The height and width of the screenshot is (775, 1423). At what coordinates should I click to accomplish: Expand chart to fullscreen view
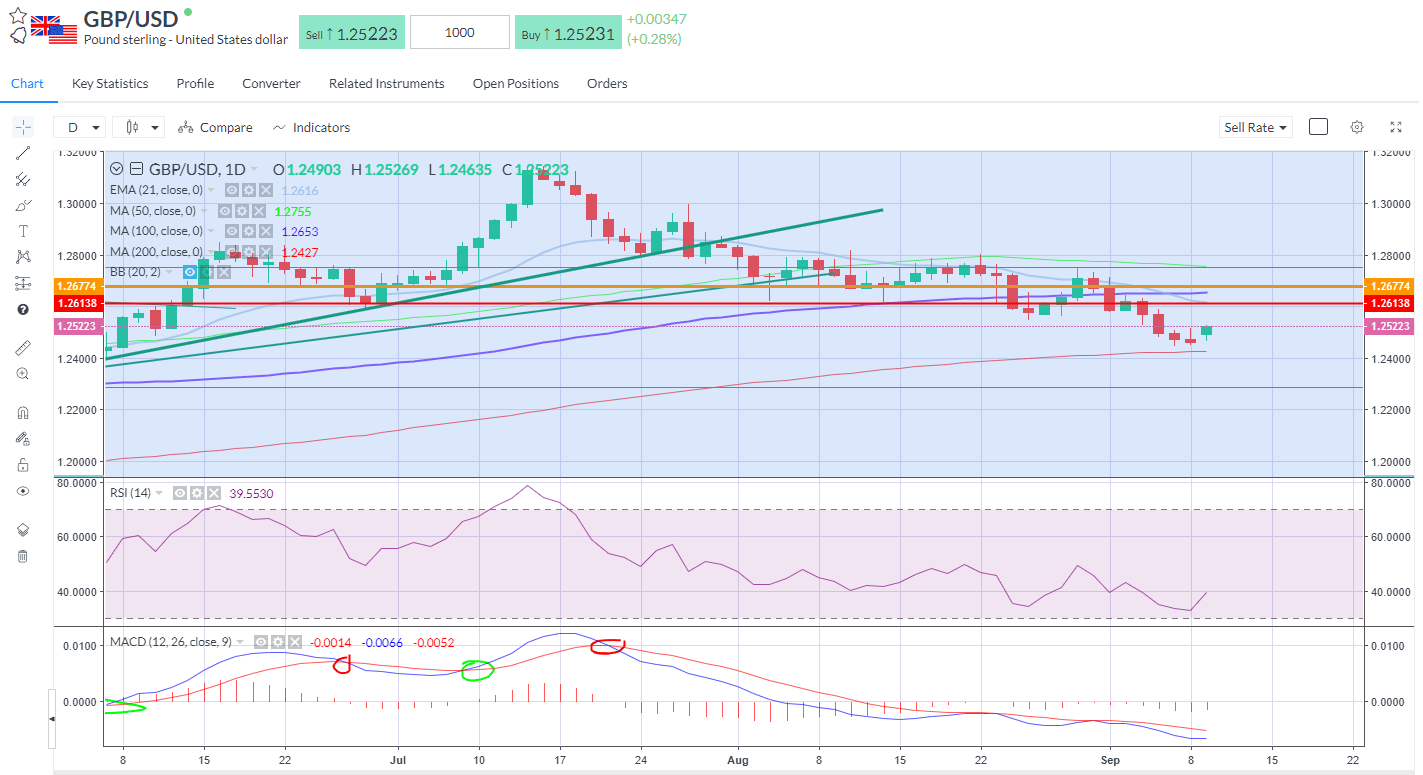1396,127
